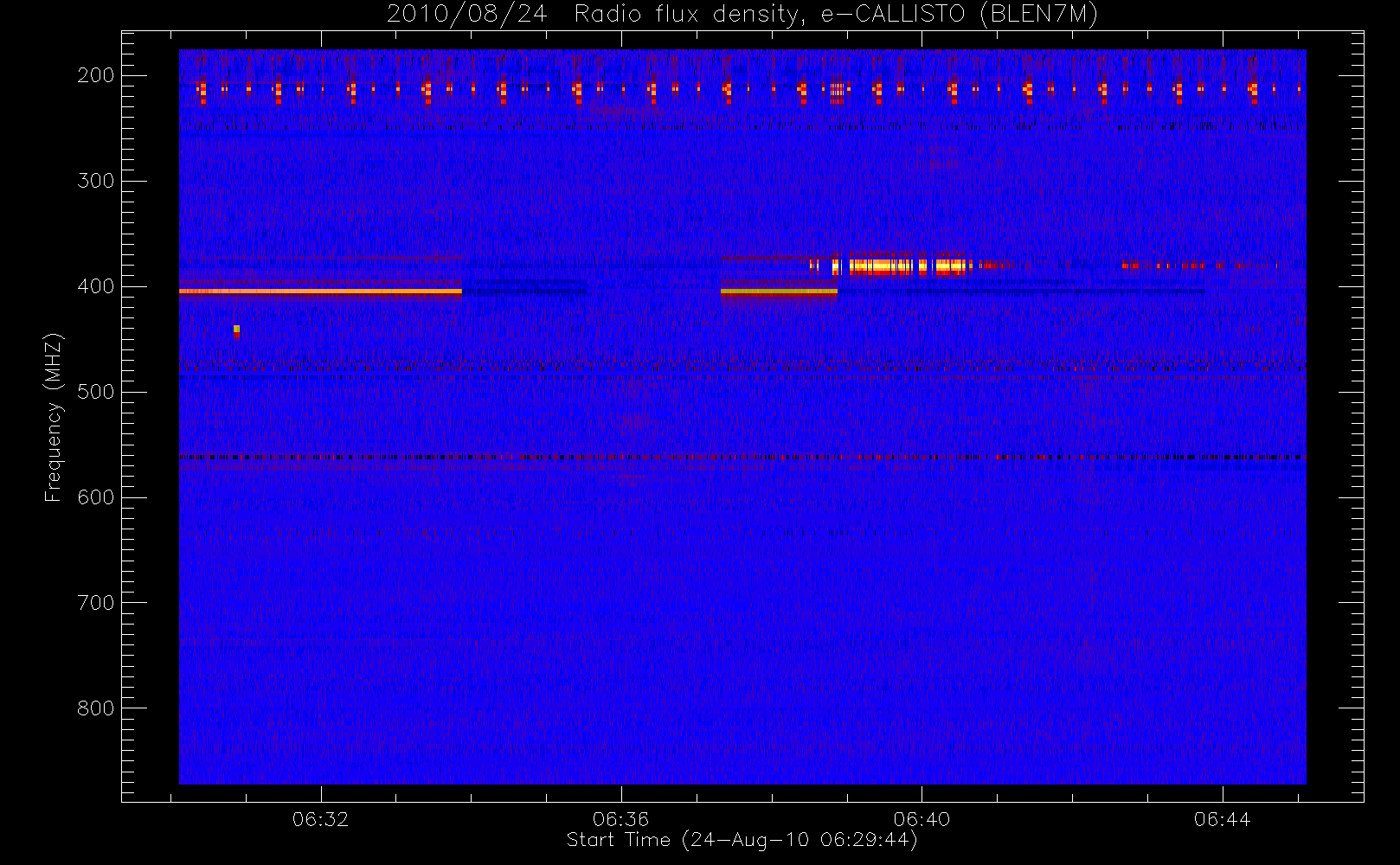Select the 800 frequency axis label
Screen dimensions: 1400x865
[x=95, y=708]
